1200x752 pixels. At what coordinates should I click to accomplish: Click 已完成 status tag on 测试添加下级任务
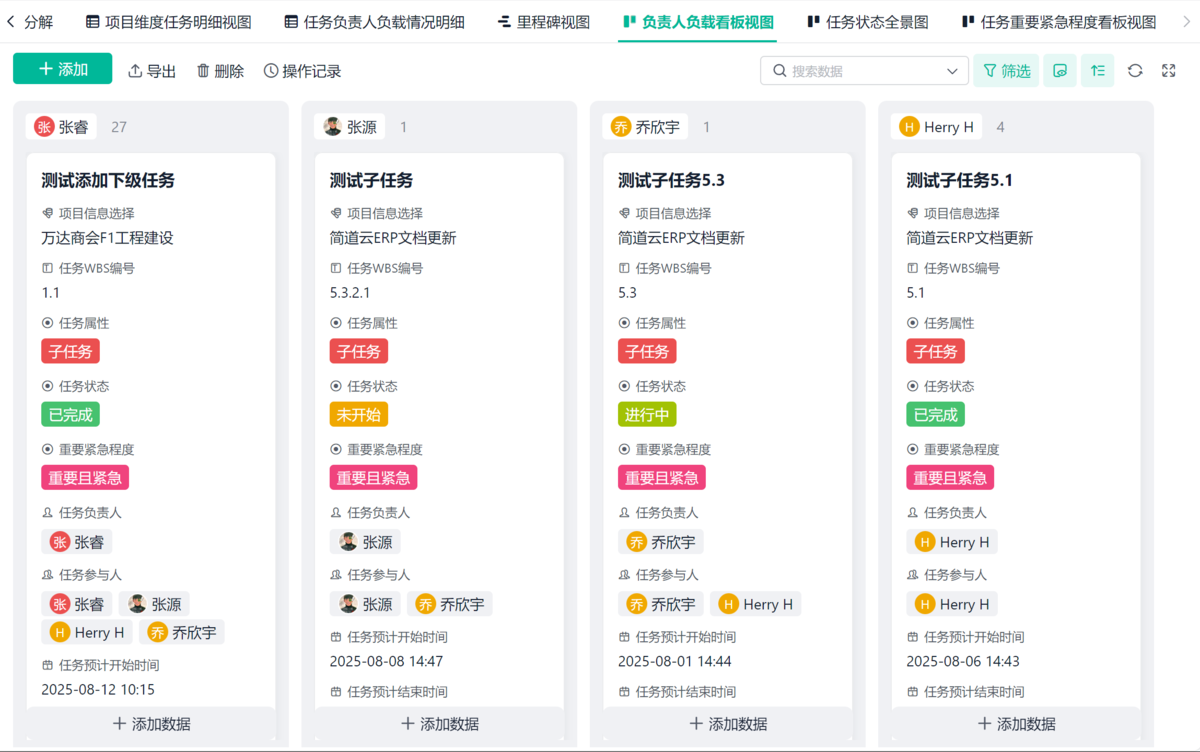coord(70,414)
